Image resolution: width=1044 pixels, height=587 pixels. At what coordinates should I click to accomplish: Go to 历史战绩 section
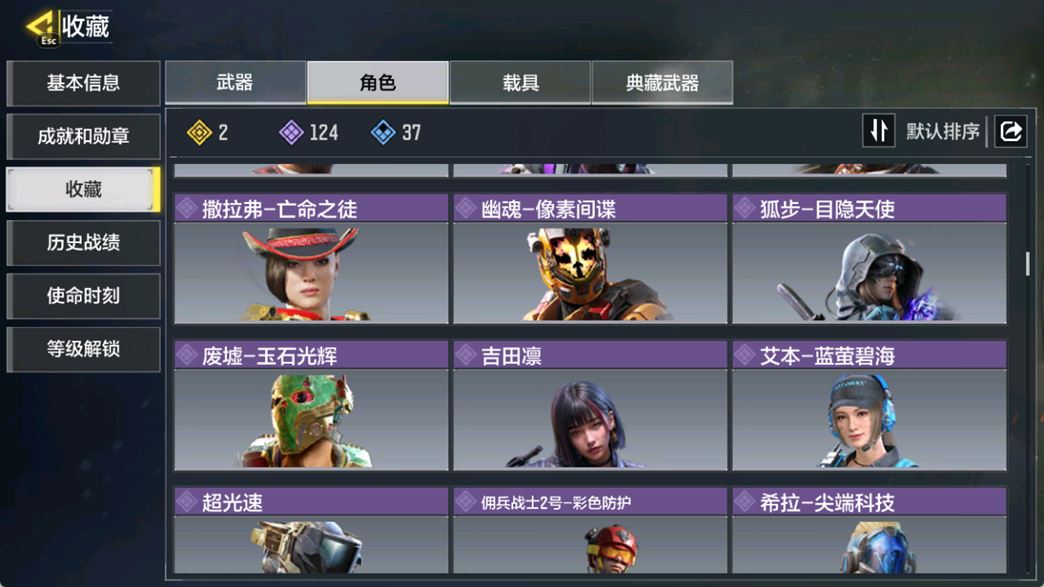pyautogui.click(x=83, y=242)
